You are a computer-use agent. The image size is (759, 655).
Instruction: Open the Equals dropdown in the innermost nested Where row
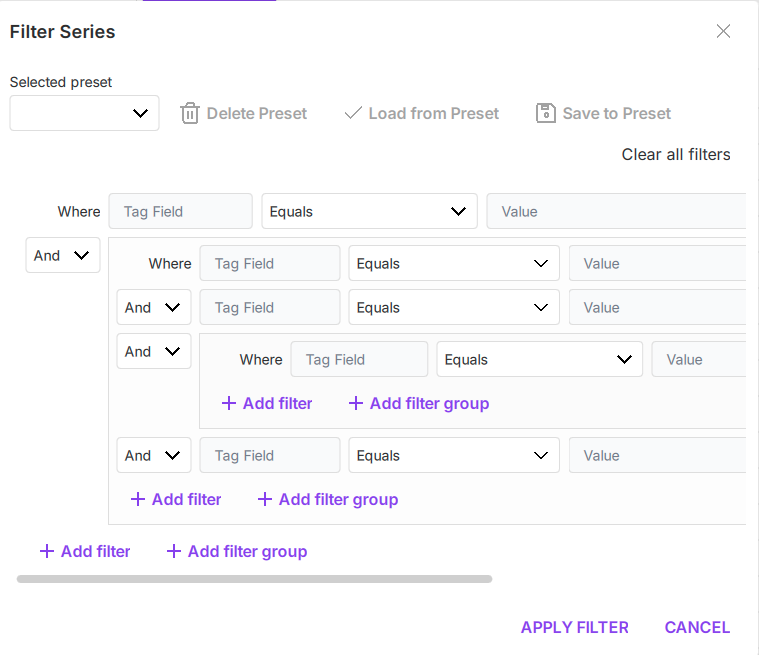tap(540, 359)
